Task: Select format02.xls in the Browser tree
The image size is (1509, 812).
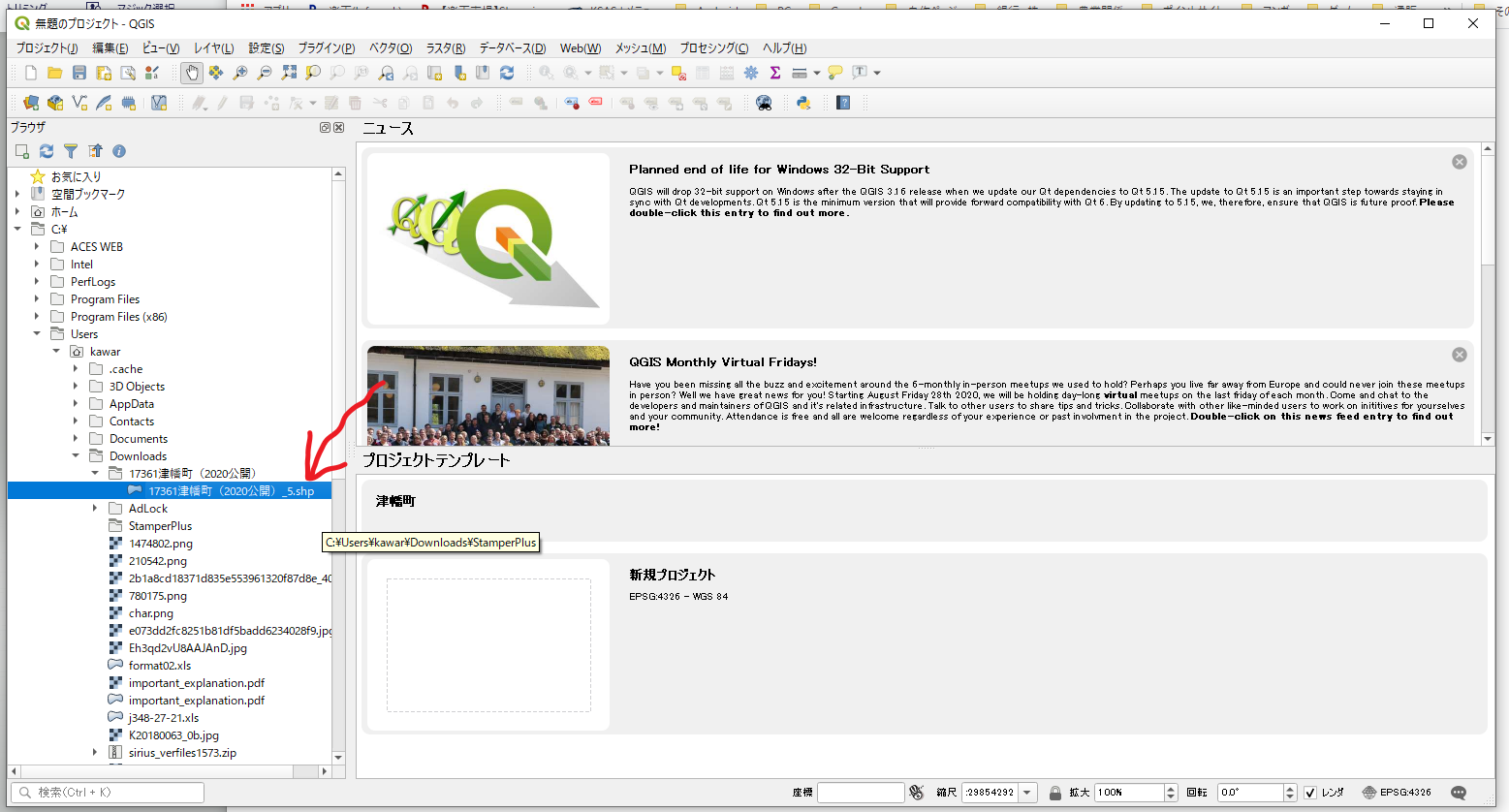Action: tap(160, 666)
